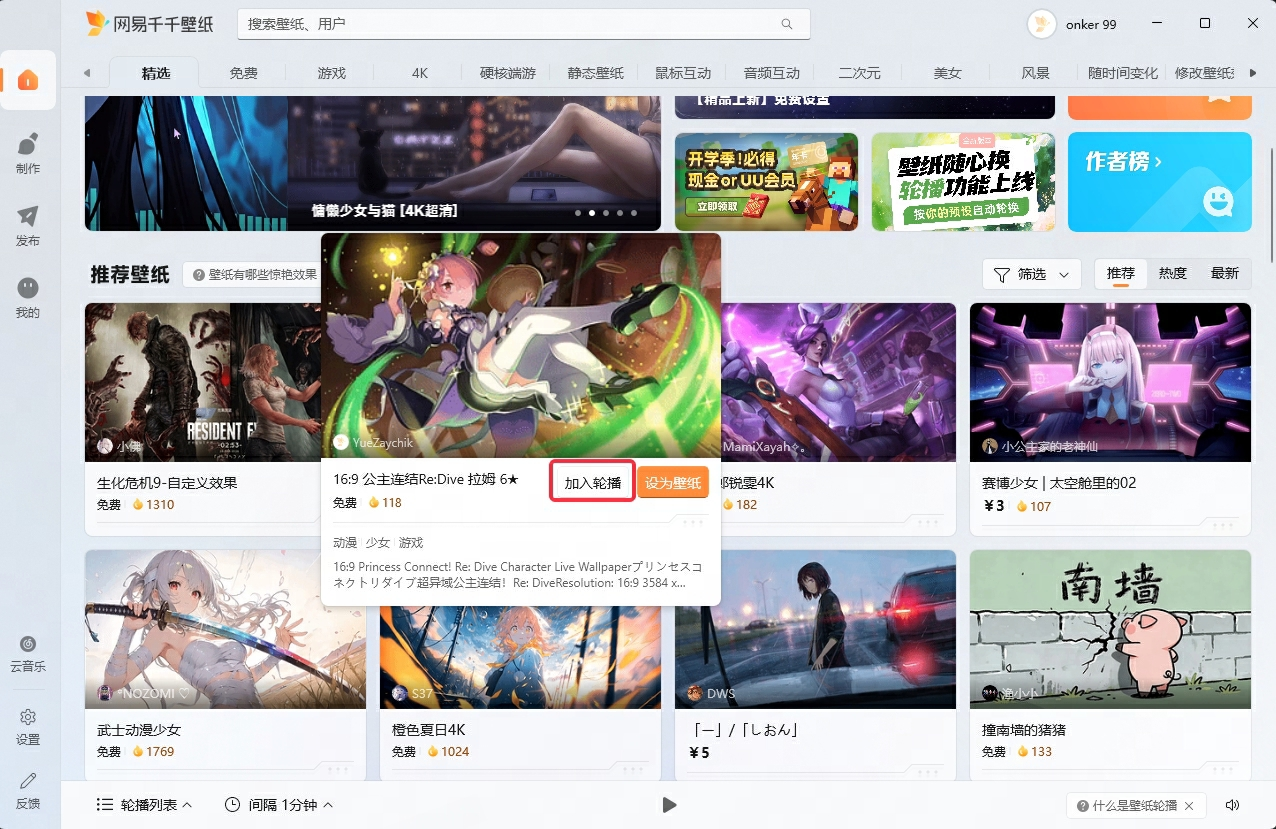
Task: Click the left arrow of category tabs
Action: pyautogui.click(x=87, y=73)
